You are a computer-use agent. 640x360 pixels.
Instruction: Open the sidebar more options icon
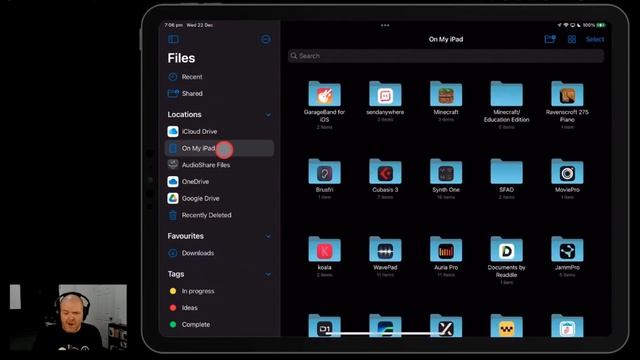(x=266, y=39)
